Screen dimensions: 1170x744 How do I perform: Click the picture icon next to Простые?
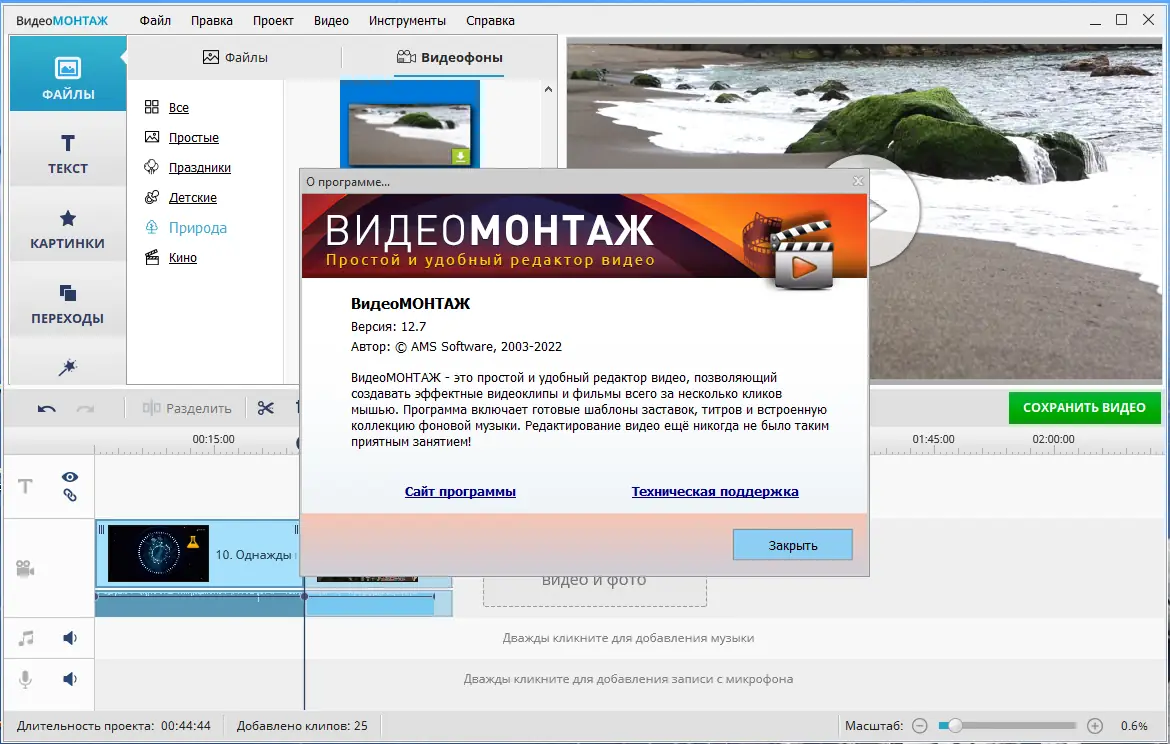(151, 137)
